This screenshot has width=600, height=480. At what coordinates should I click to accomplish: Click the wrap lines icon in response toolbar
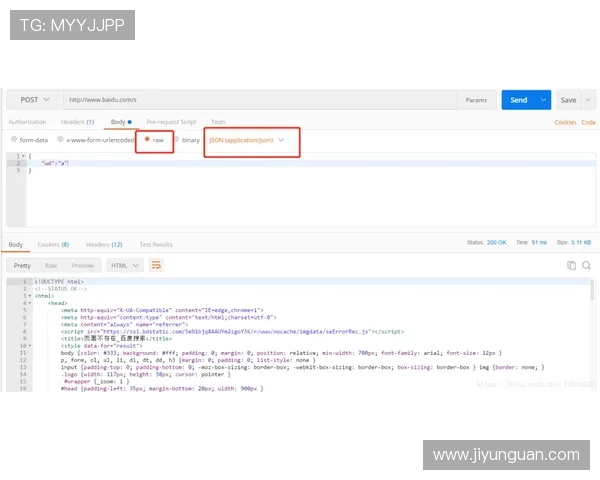[156, 265]
